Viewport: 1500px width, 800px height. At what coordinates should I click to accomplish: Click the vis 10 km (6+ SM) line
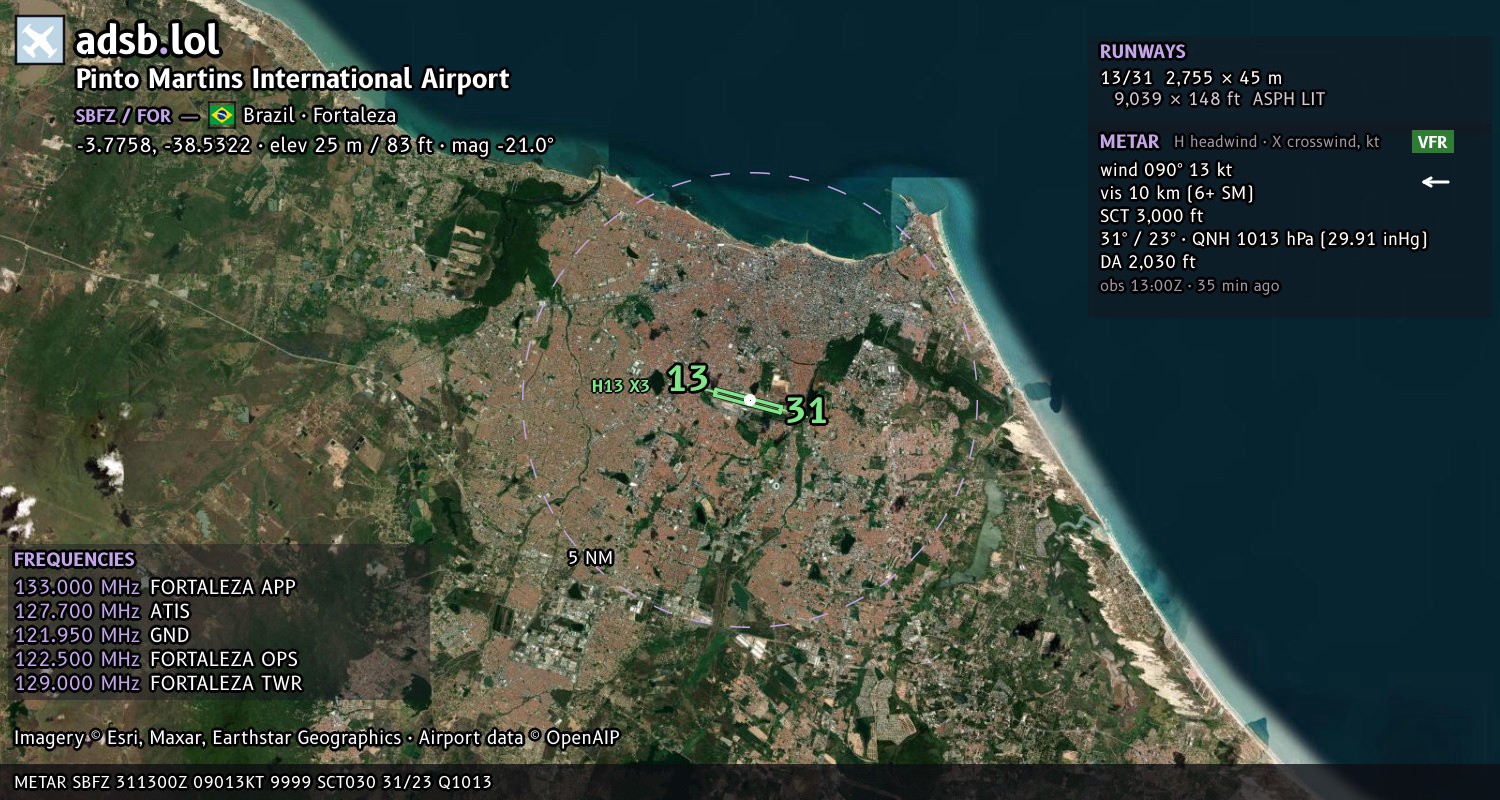point(1177,193)
